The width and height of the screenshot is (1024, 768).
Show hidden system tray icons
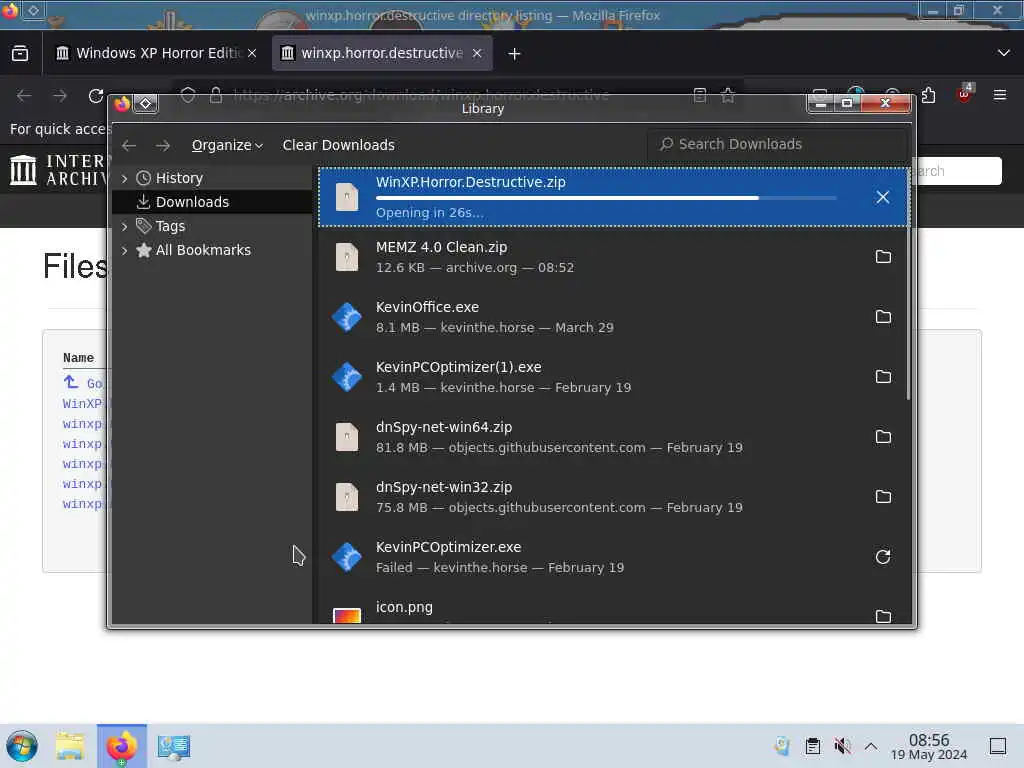[x=871, y=746]
